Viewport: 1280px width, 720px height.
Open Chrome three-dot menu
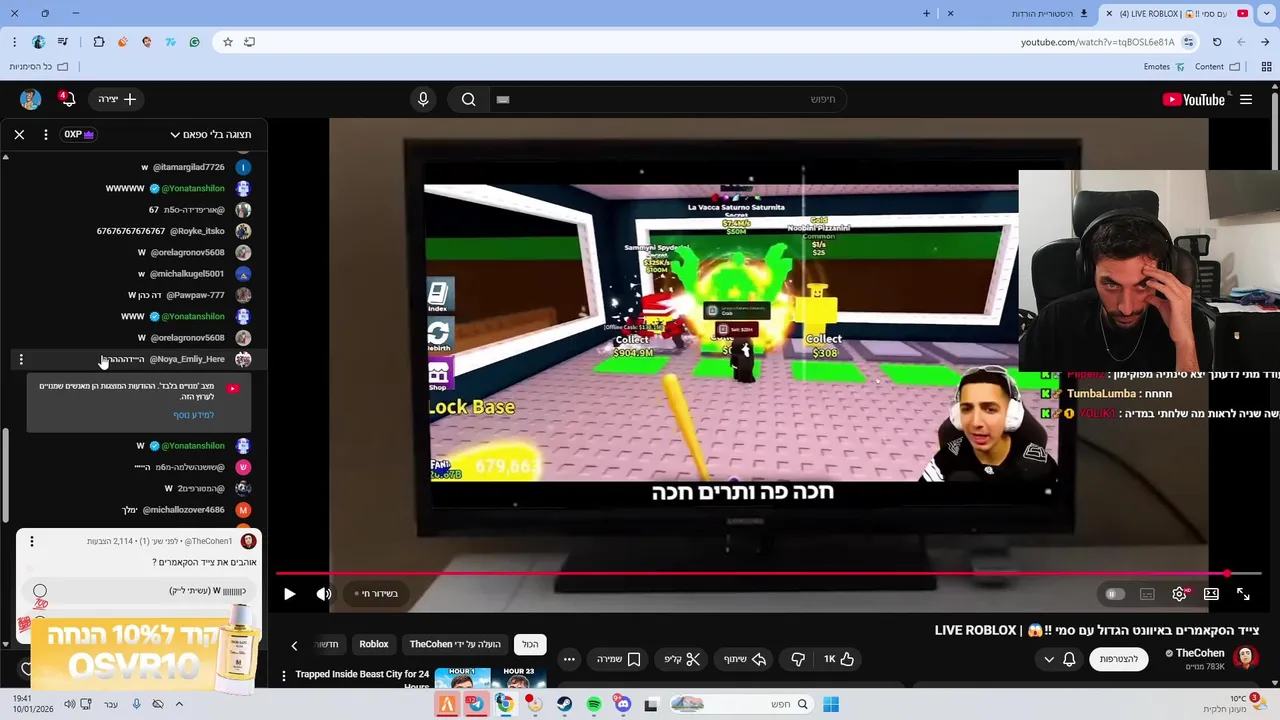point(14,42)
